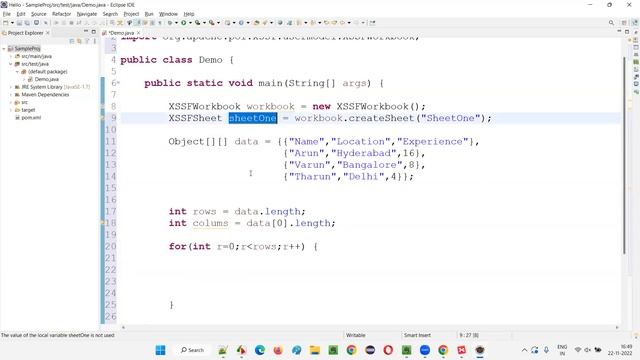Fold the main method at line 6

point(118,83)
